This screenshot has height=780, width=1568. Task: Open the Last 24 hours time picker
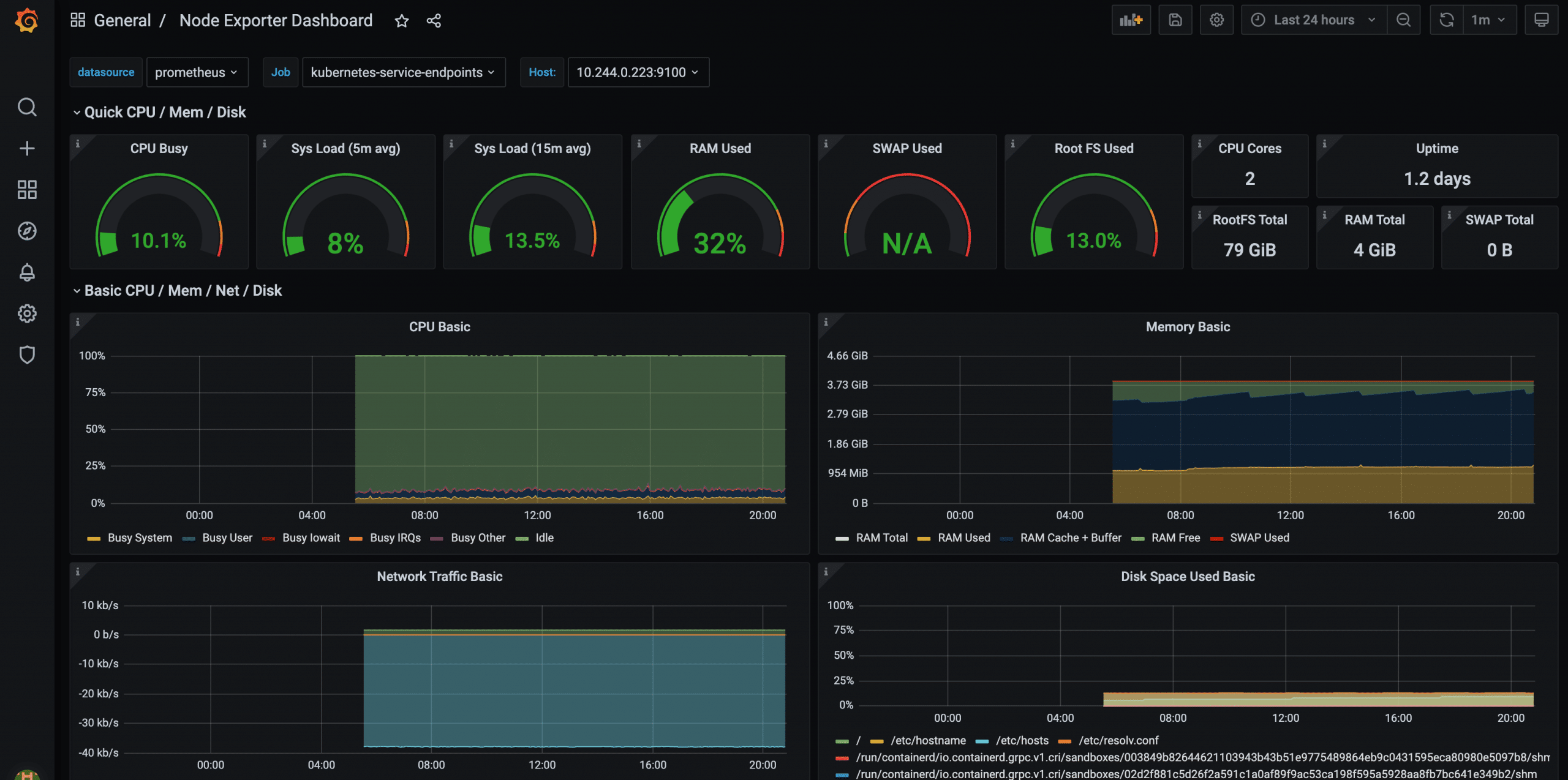(x=1314, y=20)
